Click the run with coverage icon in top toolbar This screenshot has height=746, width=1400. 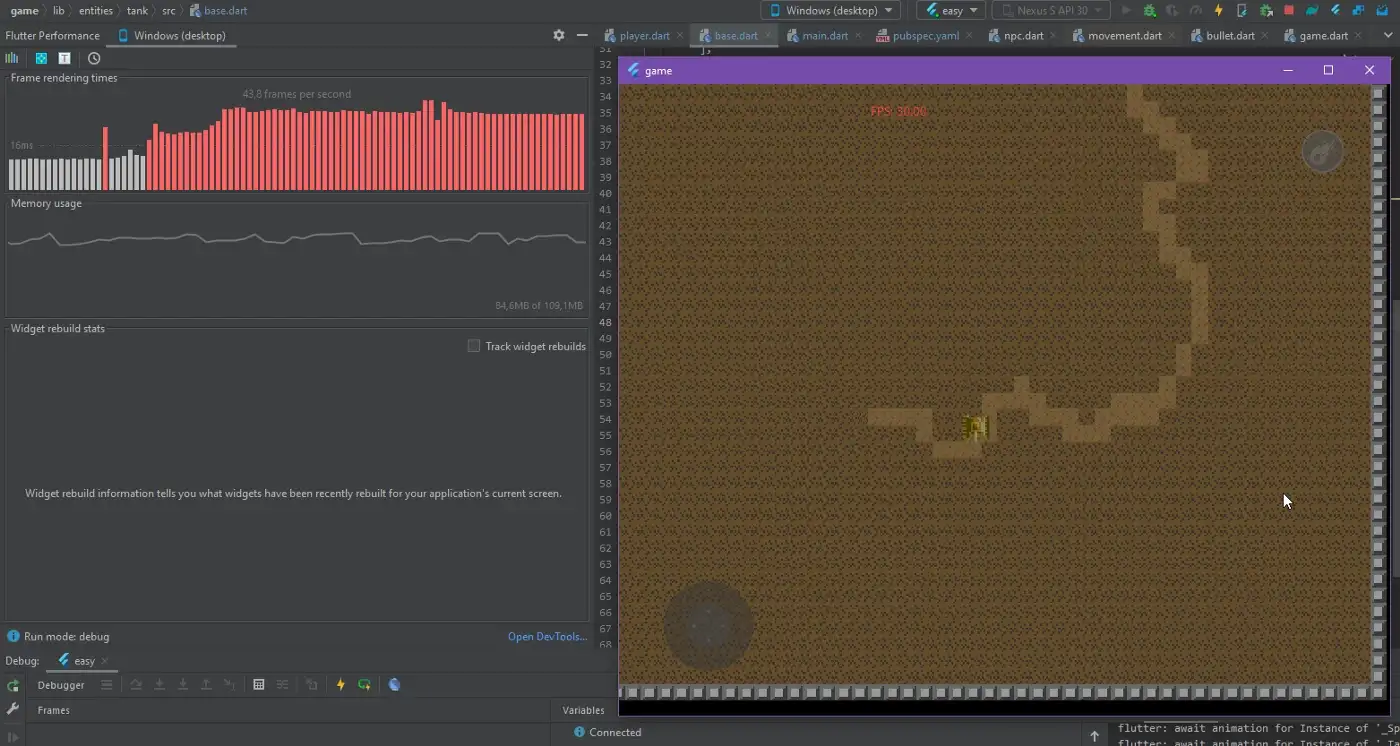tap(1172, 10)
